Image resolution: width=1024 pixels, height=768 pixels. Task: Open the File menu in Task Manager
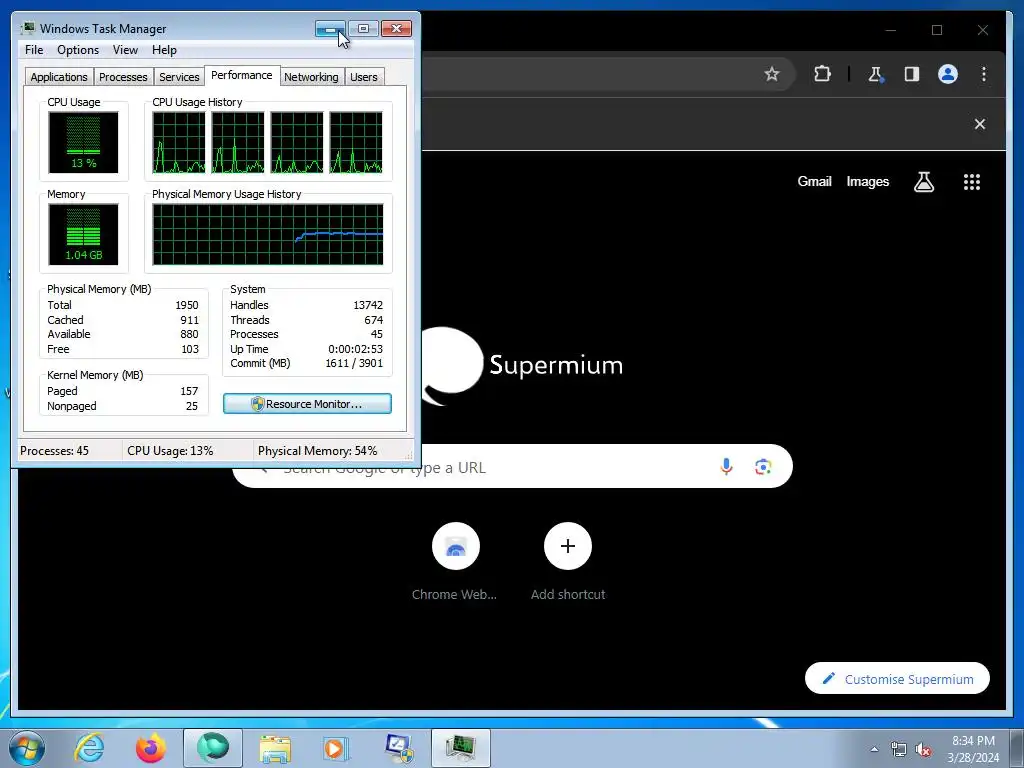click(x=34, y=50)
